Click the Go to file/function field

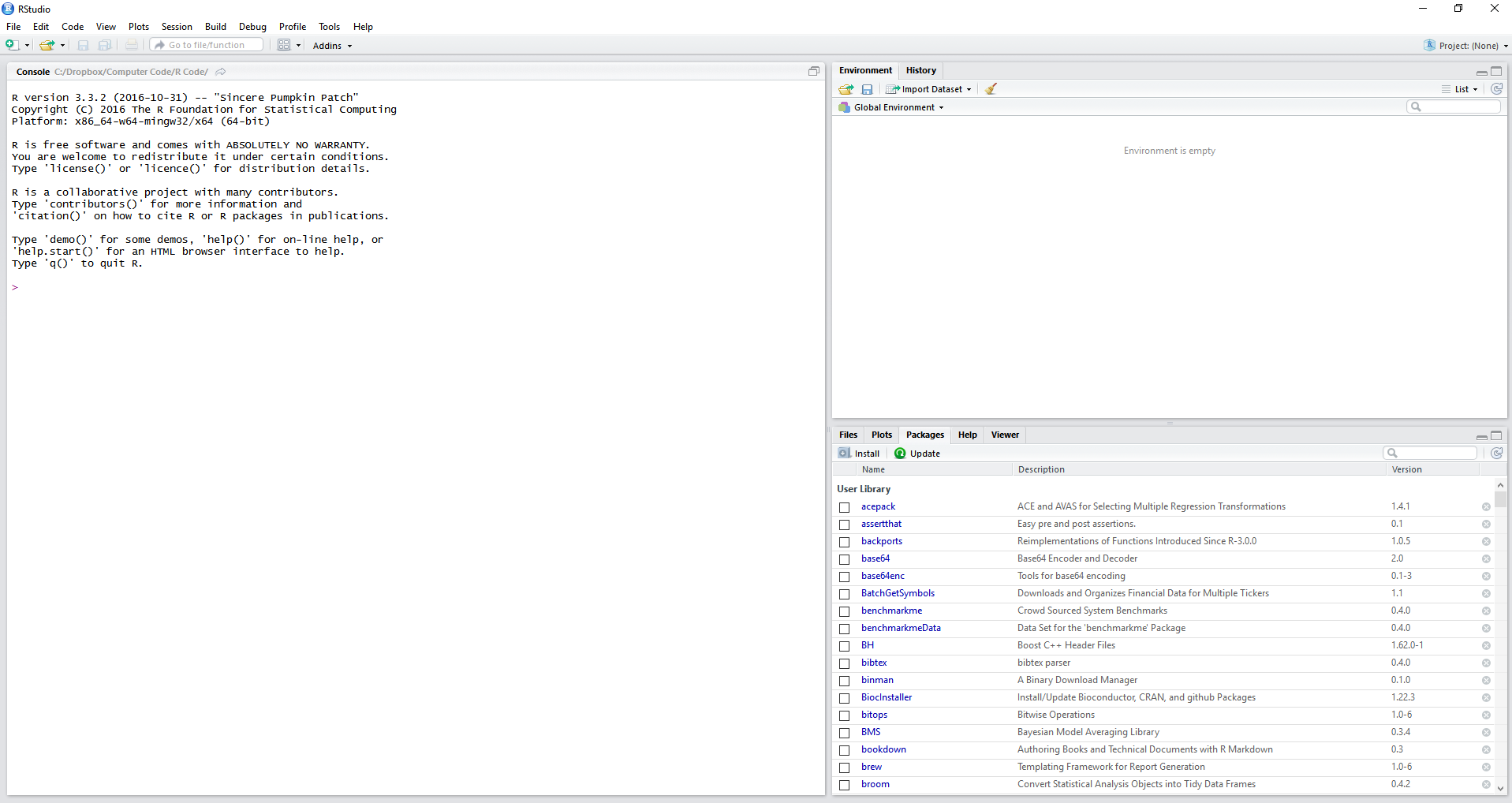coord(205,44)
